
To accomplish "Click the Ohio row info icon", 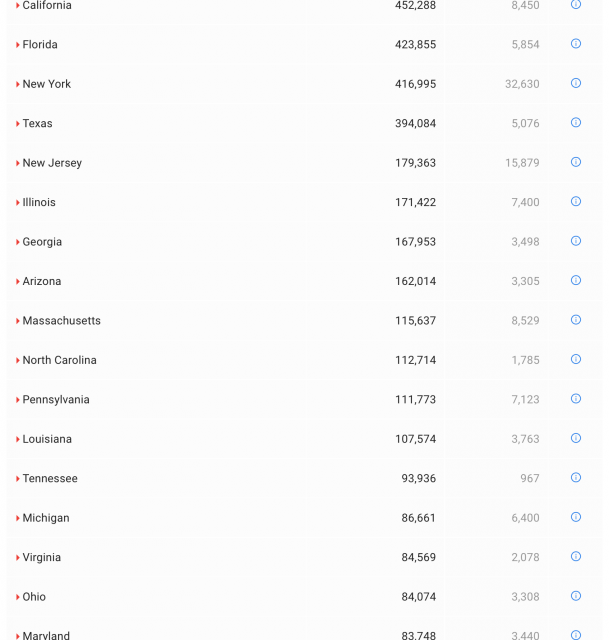I will pos(576,596).
